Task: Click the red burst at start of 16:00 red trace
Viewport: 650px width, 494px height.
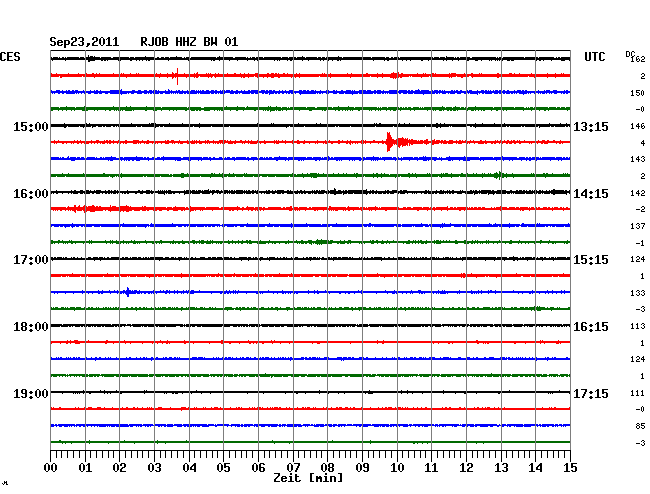Action: coord(102,208)
